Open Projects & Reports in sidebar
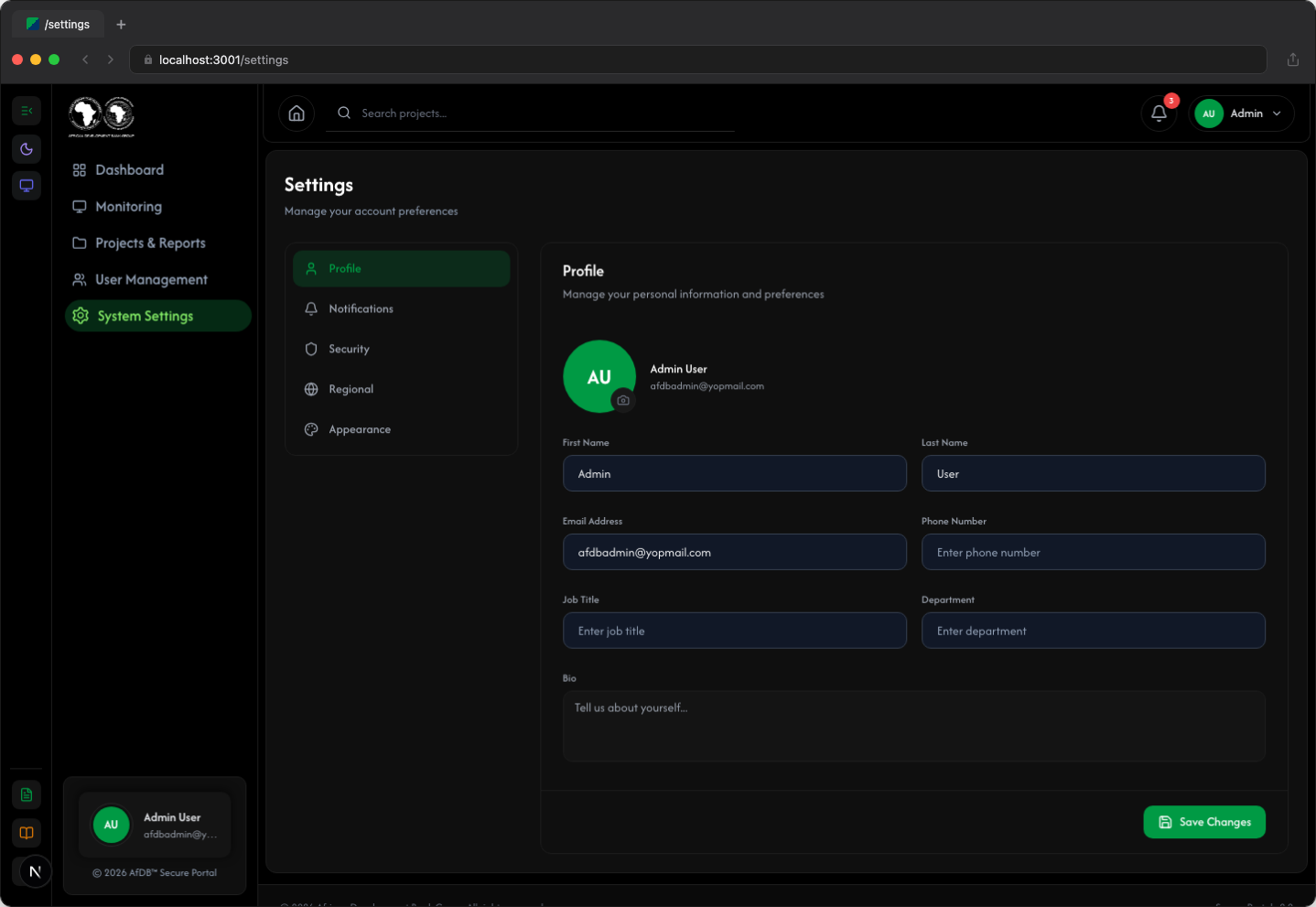 tap(158, 243)
